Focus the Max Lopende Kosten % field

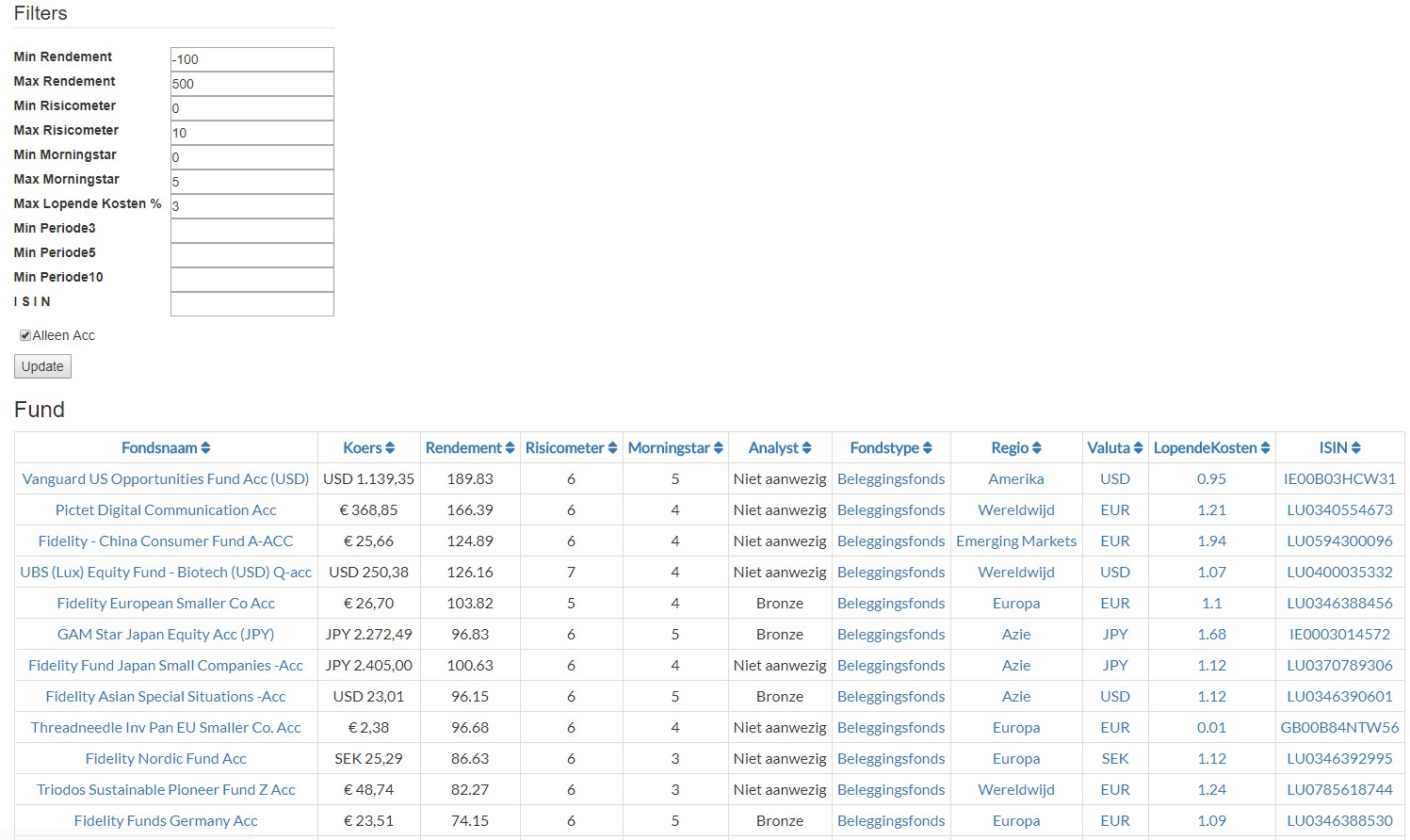(x=251, y=206)
